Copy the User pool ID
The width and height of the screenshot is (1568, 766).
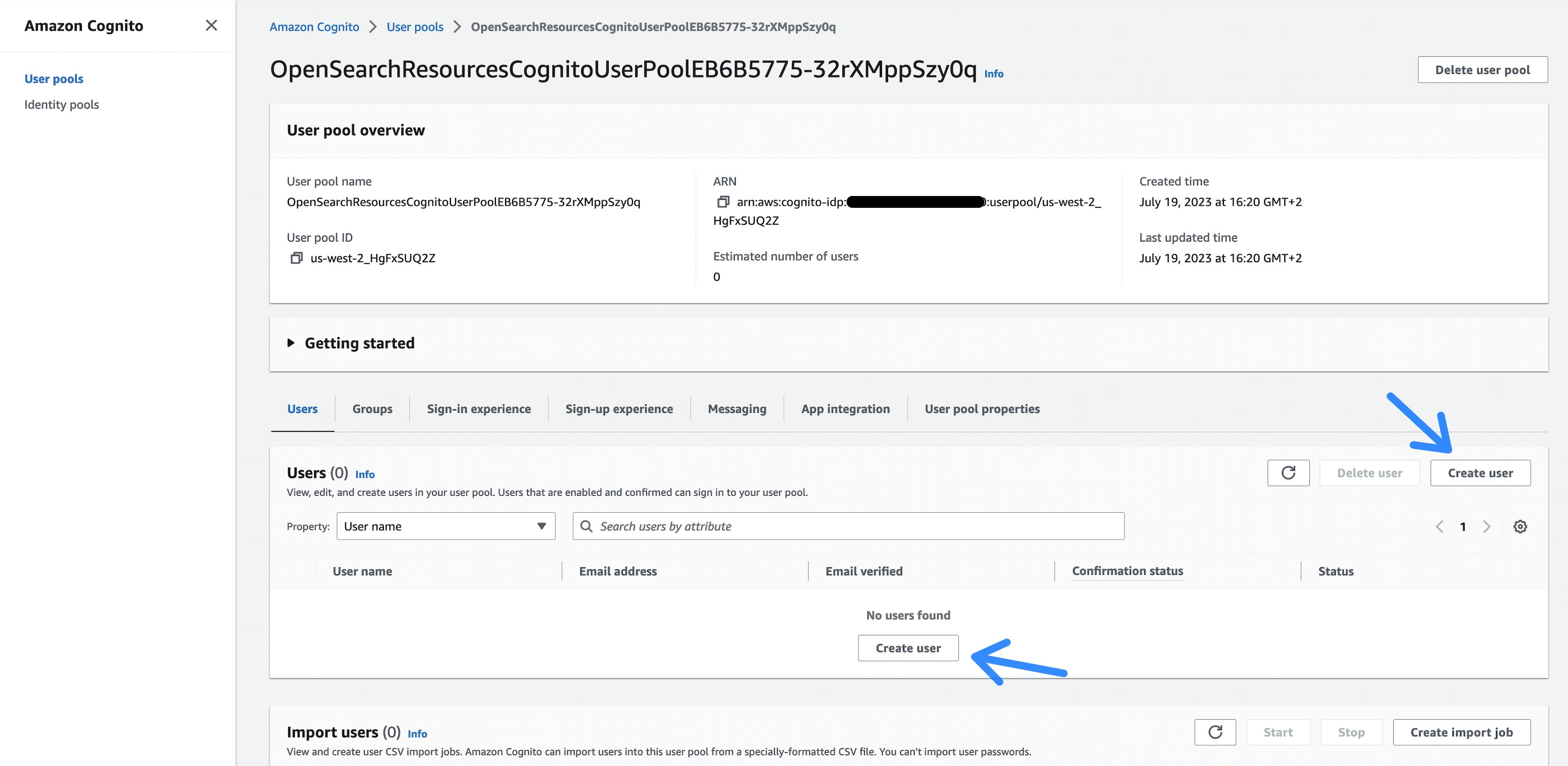[x=297, y=258]
